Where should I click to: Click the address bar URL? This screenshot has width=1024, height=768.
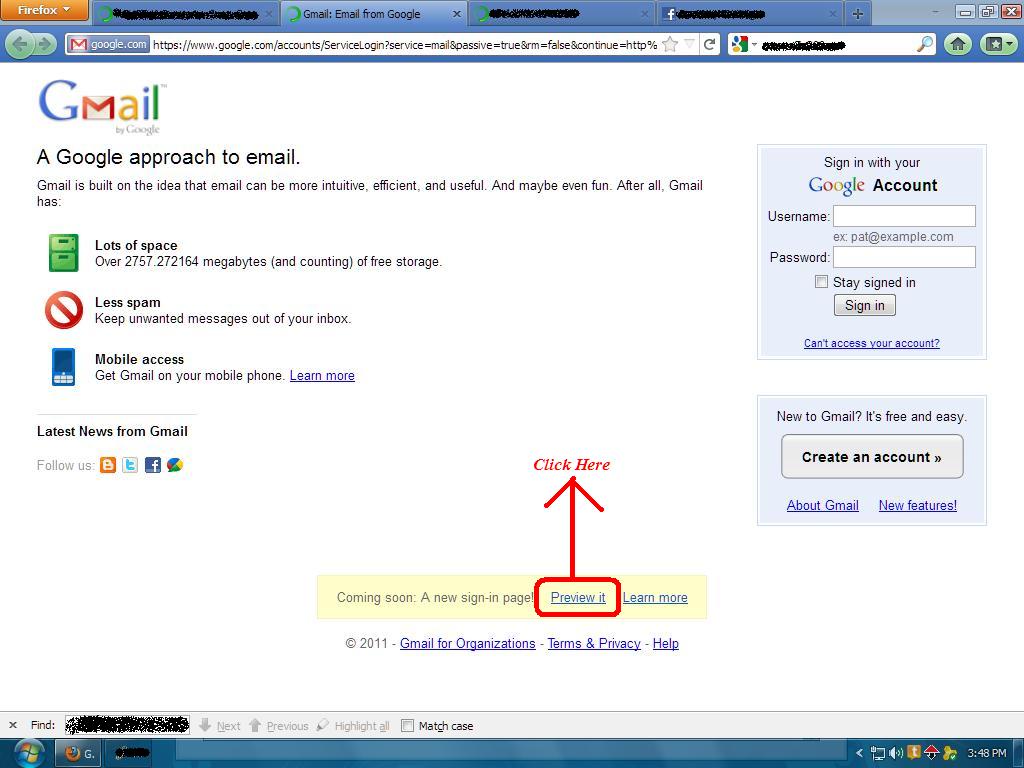[405, 44]
